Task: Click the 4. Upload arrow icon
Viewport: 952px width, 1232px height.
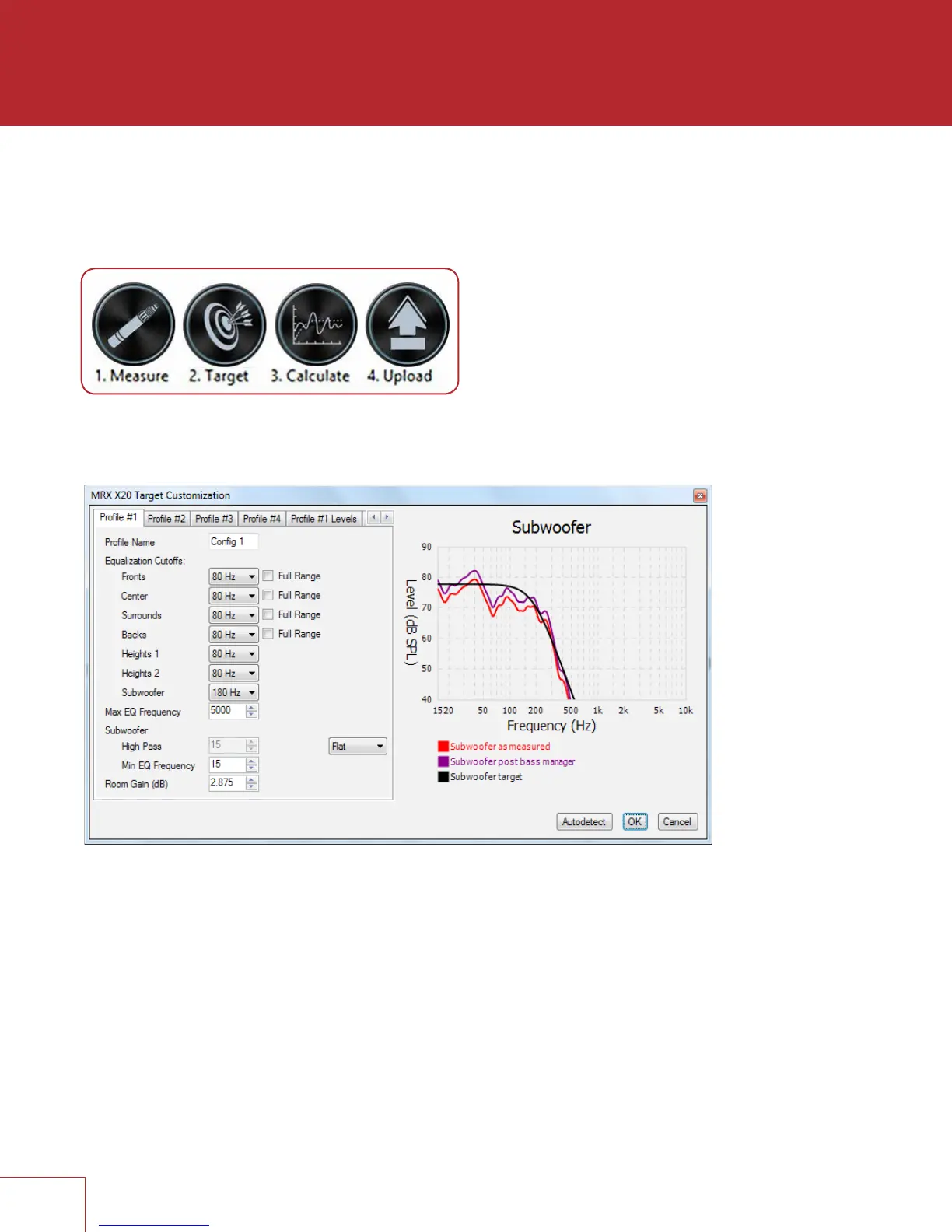Action: (407, 324)
